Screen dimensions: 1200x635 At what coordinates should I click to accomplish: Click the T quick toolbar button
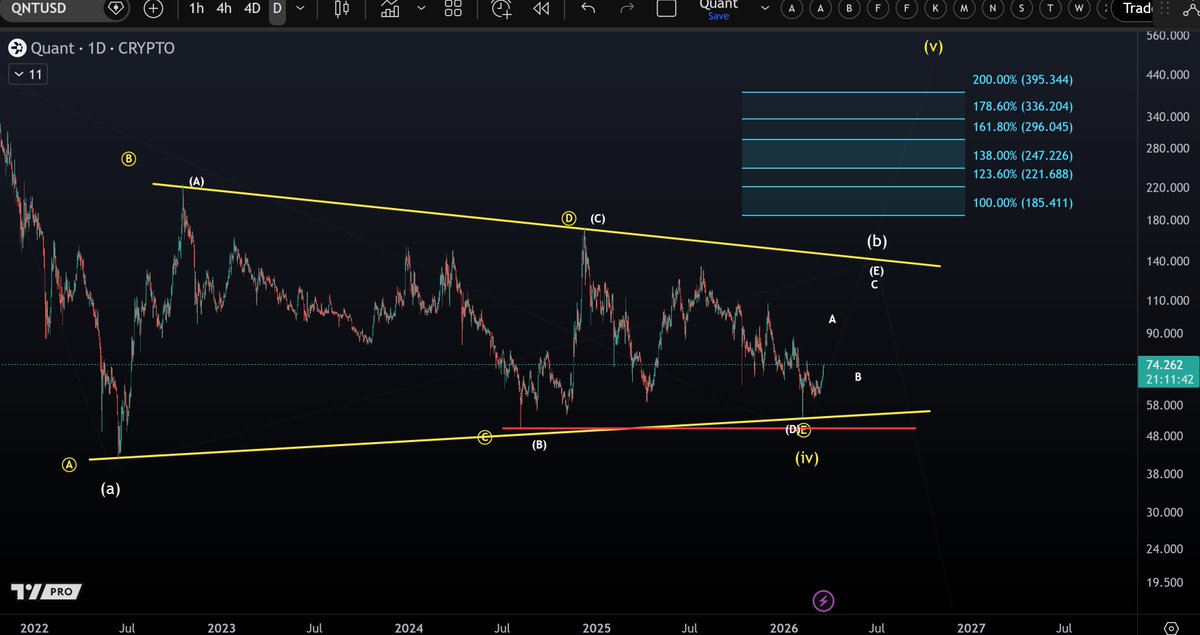point(1051,8)
